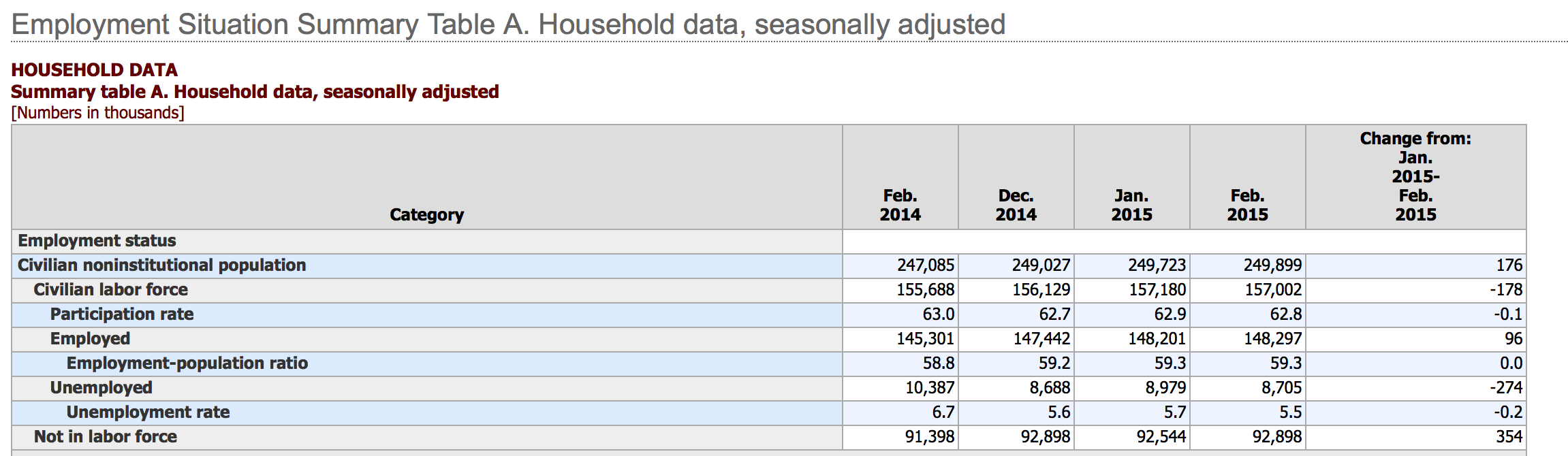Click the 'Not in labor force' row label
Screen dimensions: 1568x456
pyautogui.click(x=105, y=437)
